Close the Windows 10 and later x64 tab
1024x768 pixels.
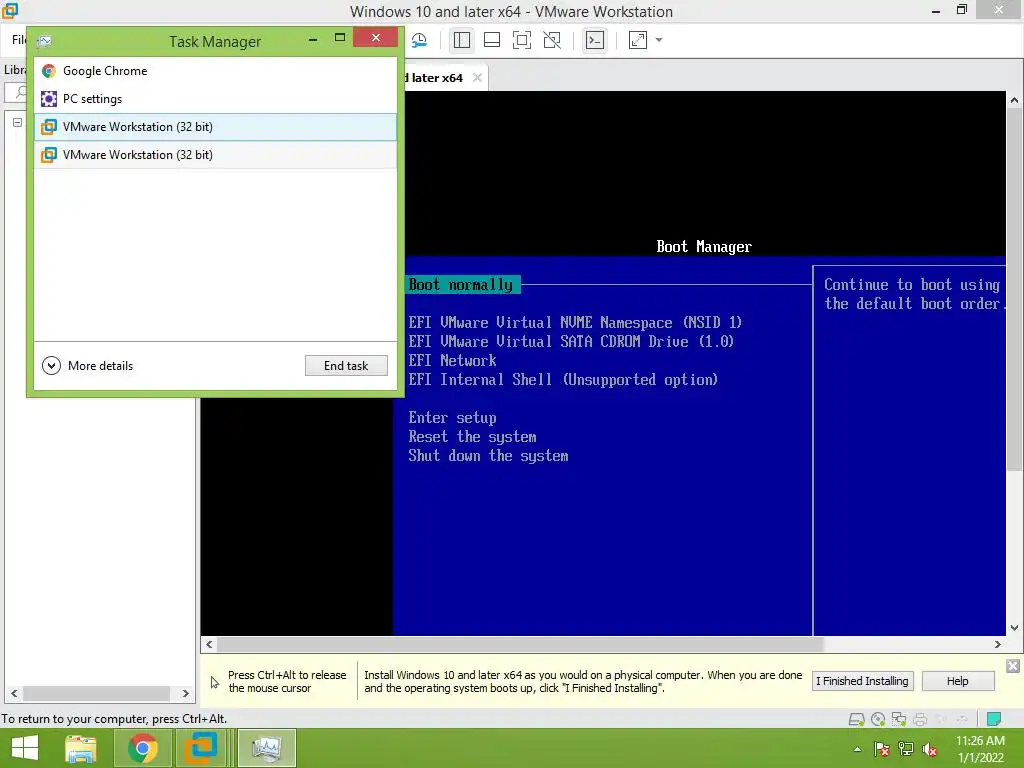(477, 78)
